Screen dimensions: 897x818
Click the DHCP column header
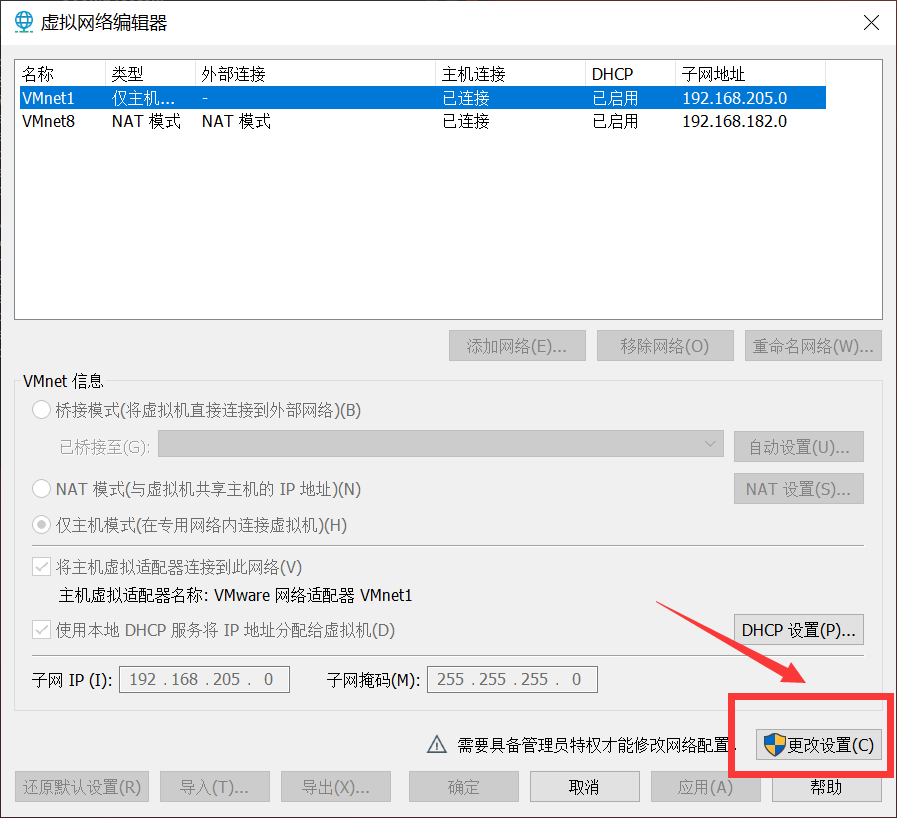point(630,74)
